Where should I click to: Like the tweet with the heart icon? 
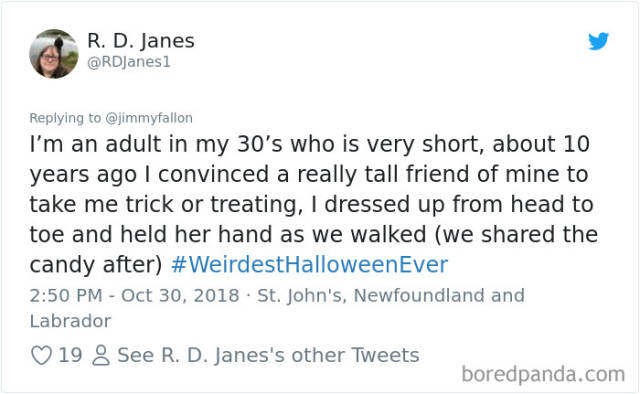tap(42, 355)
